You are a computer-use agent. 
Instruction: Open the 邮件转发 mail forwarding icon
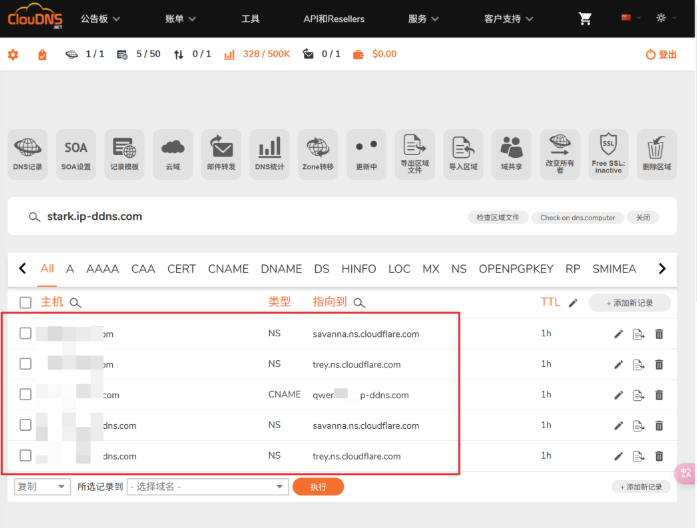pos(221,154)
